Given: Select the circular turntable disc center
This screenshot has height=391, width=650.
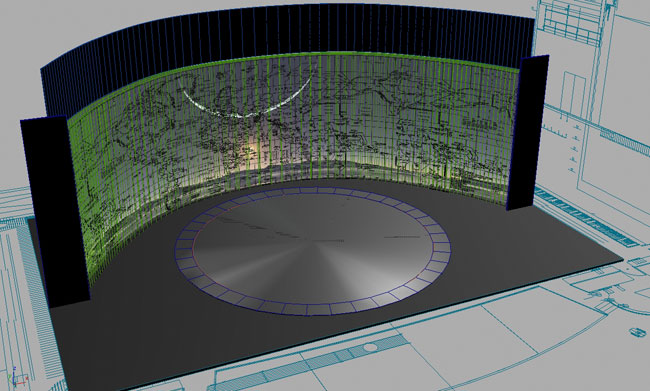Looking at the screenshot, I should 313,248.
